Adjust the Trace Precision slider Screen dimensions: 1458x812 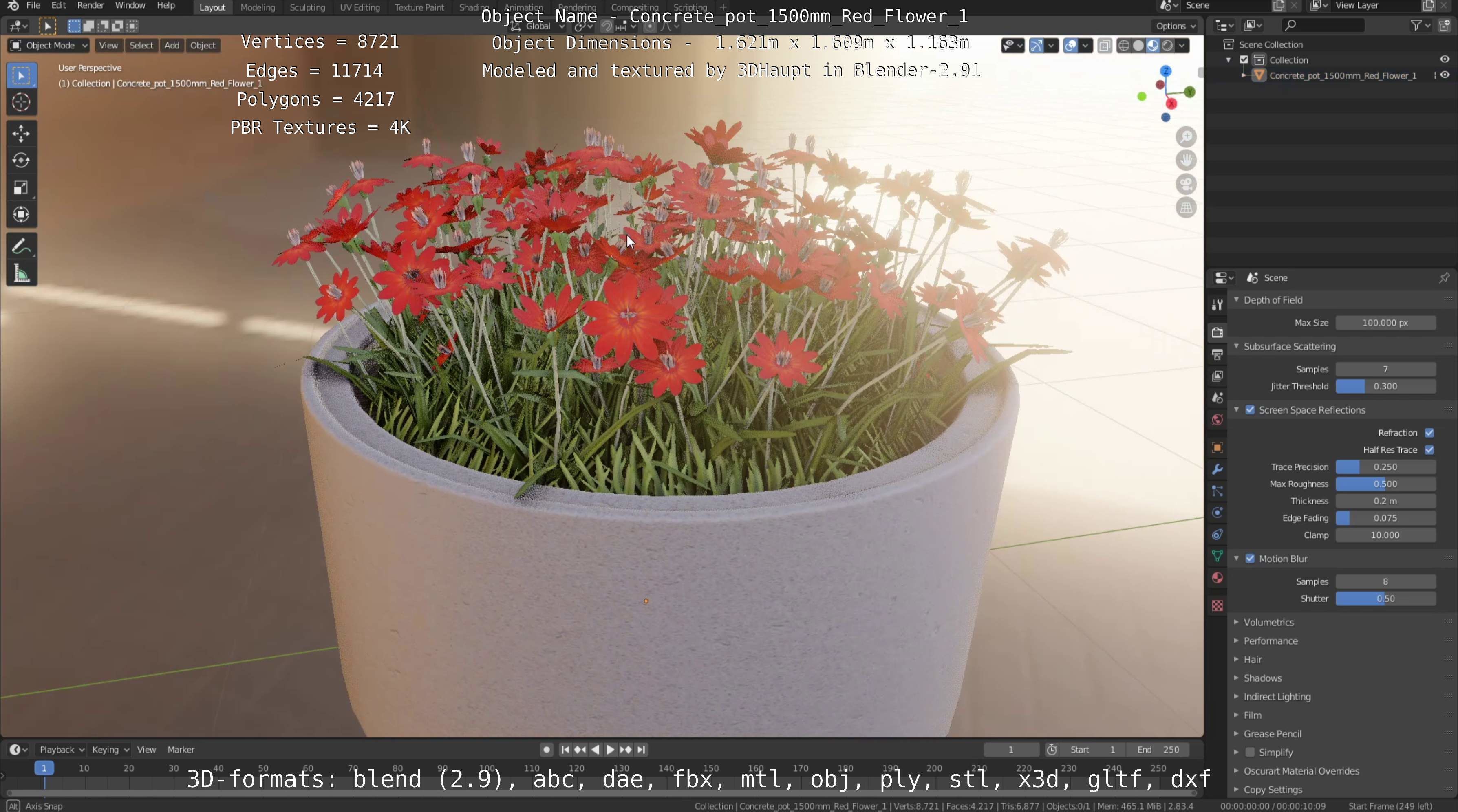click(x=1385, y=467)
